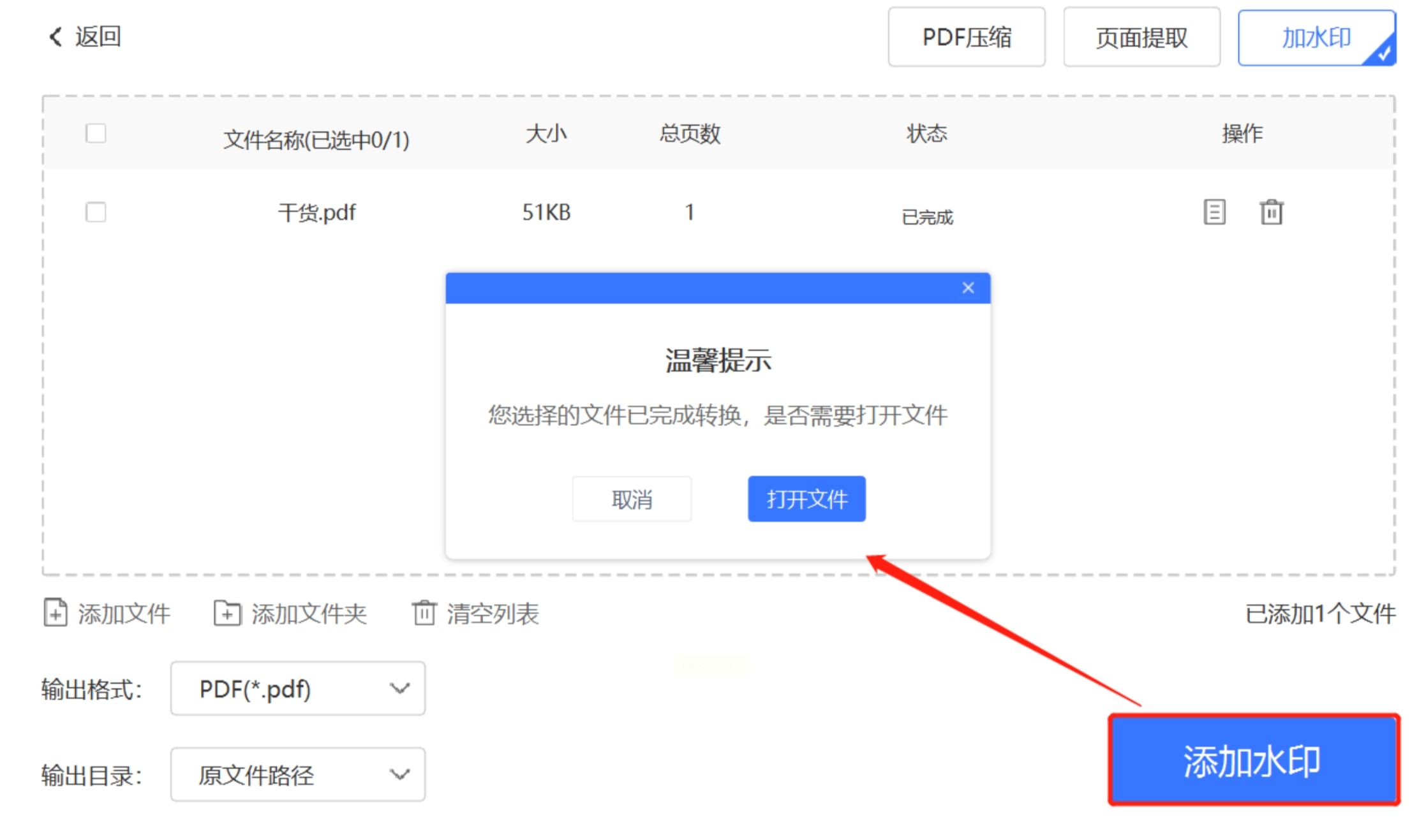The height and width of the screenshot is (840, 1426).
Task: Check the checkbox beside 干货.pdf
Action: point(96,212)
